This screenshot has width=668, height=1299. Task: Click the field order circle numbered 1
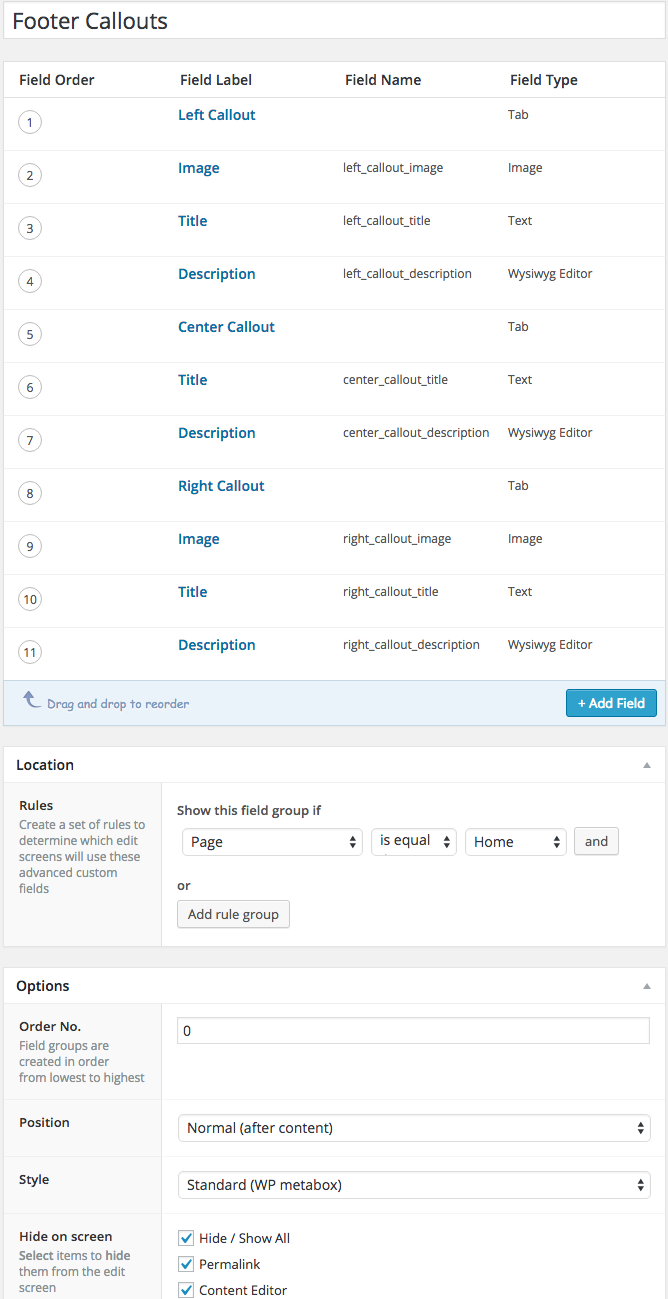(x=30, y=123)
